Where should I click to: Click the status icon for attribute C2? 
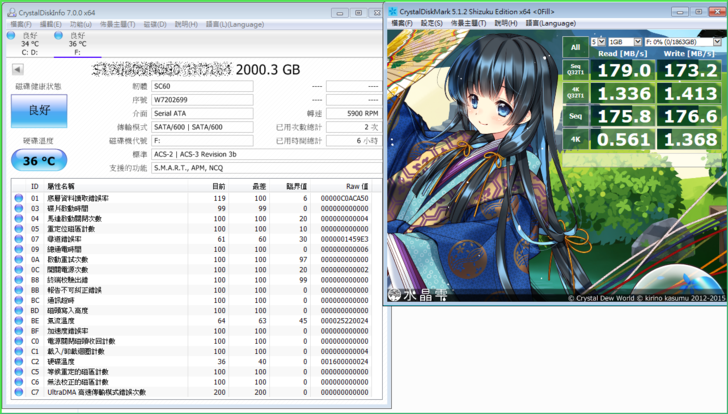tap(19, 362)
